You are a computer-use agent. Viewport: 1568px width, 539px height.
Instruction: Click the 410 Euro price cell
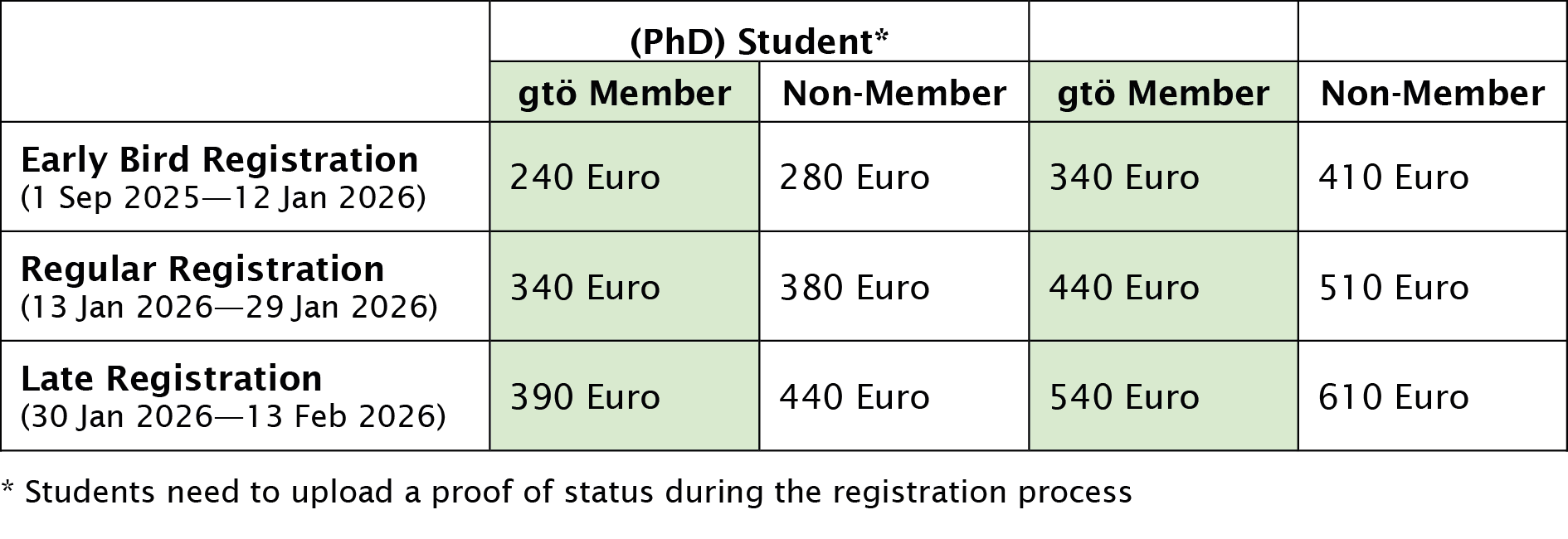[1393, 177]
